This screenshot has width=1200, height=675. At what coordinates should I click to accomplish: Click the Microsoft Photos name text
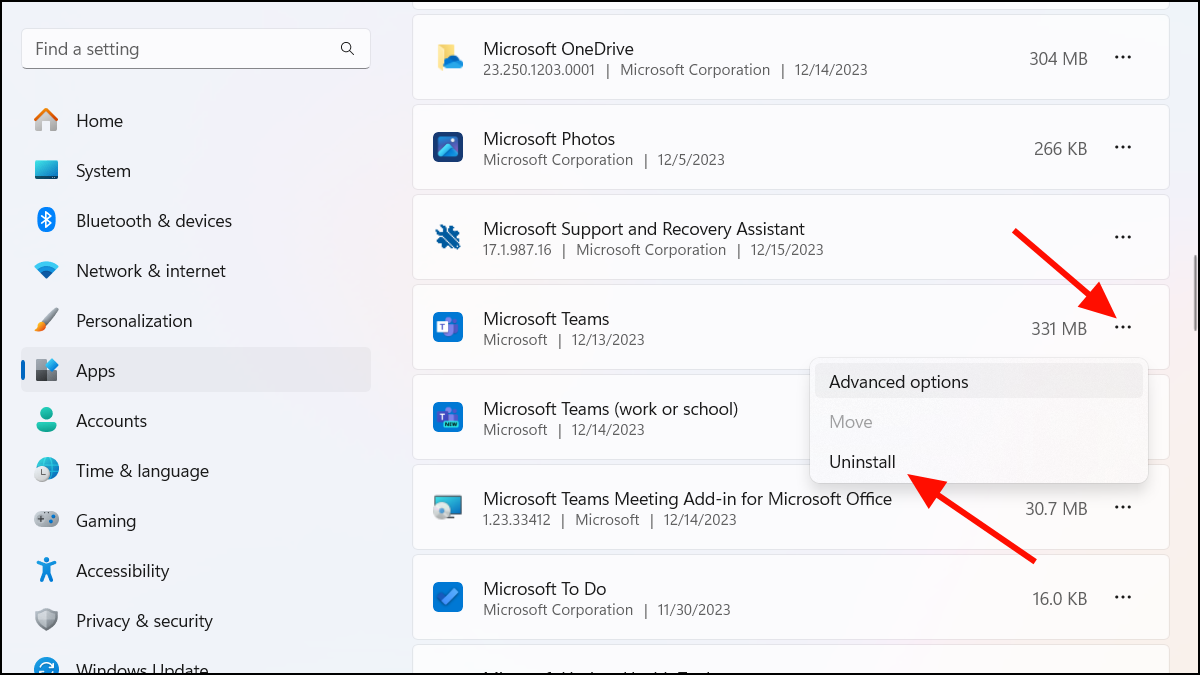coord(549,138)
